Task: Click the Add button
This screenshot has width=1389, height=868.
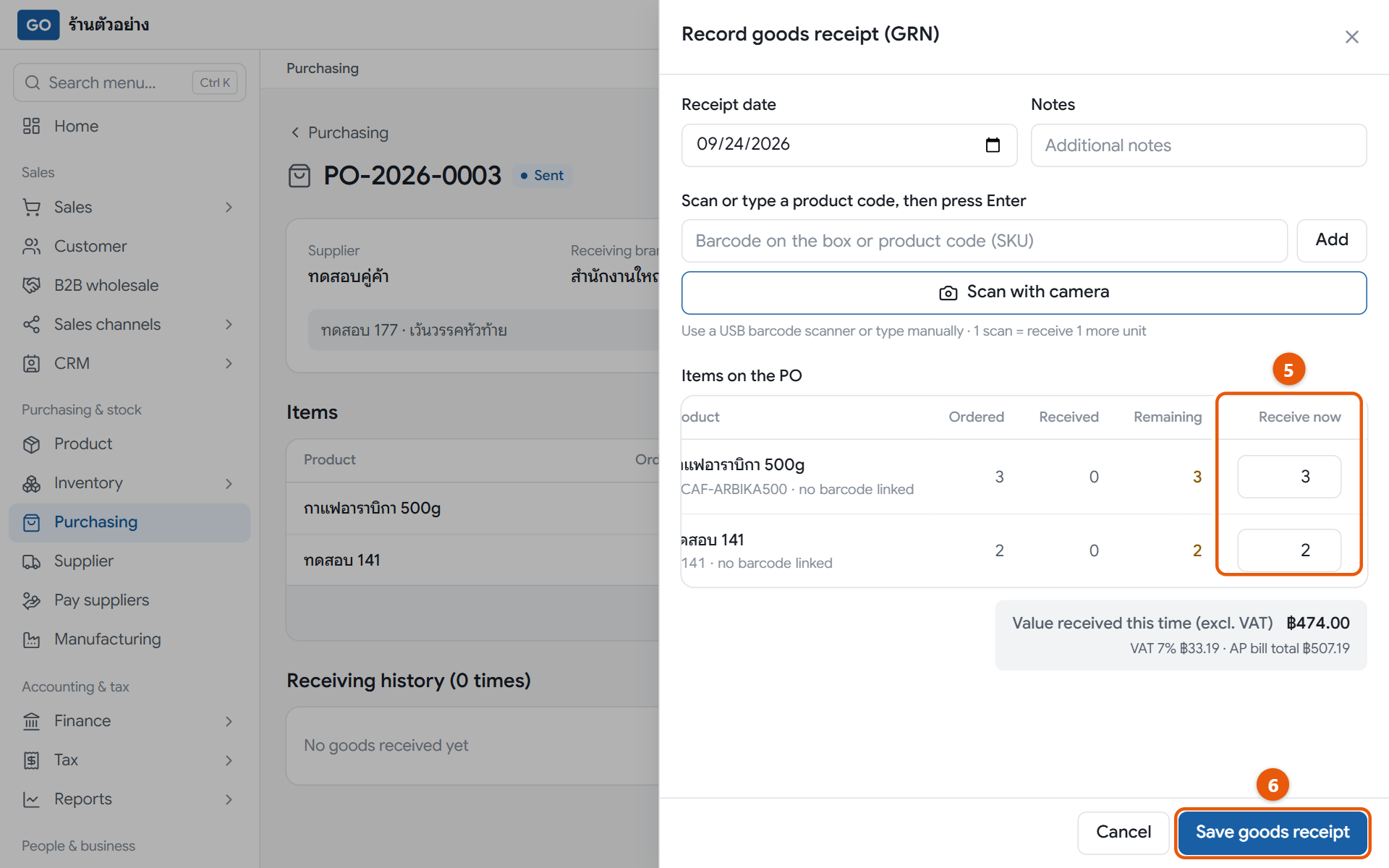Action: 1331,240
